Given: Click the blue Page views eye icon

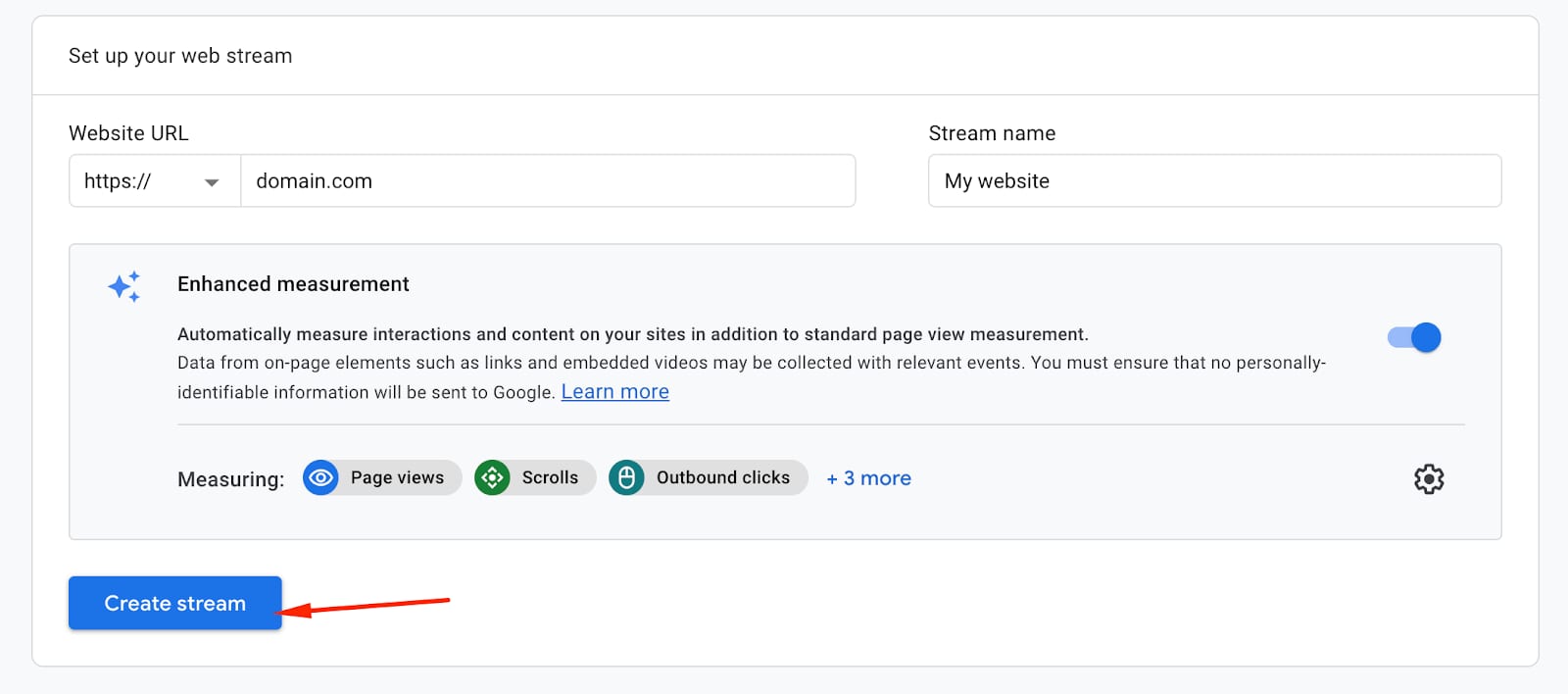Looking at the screenshot, I should [320, 478].
